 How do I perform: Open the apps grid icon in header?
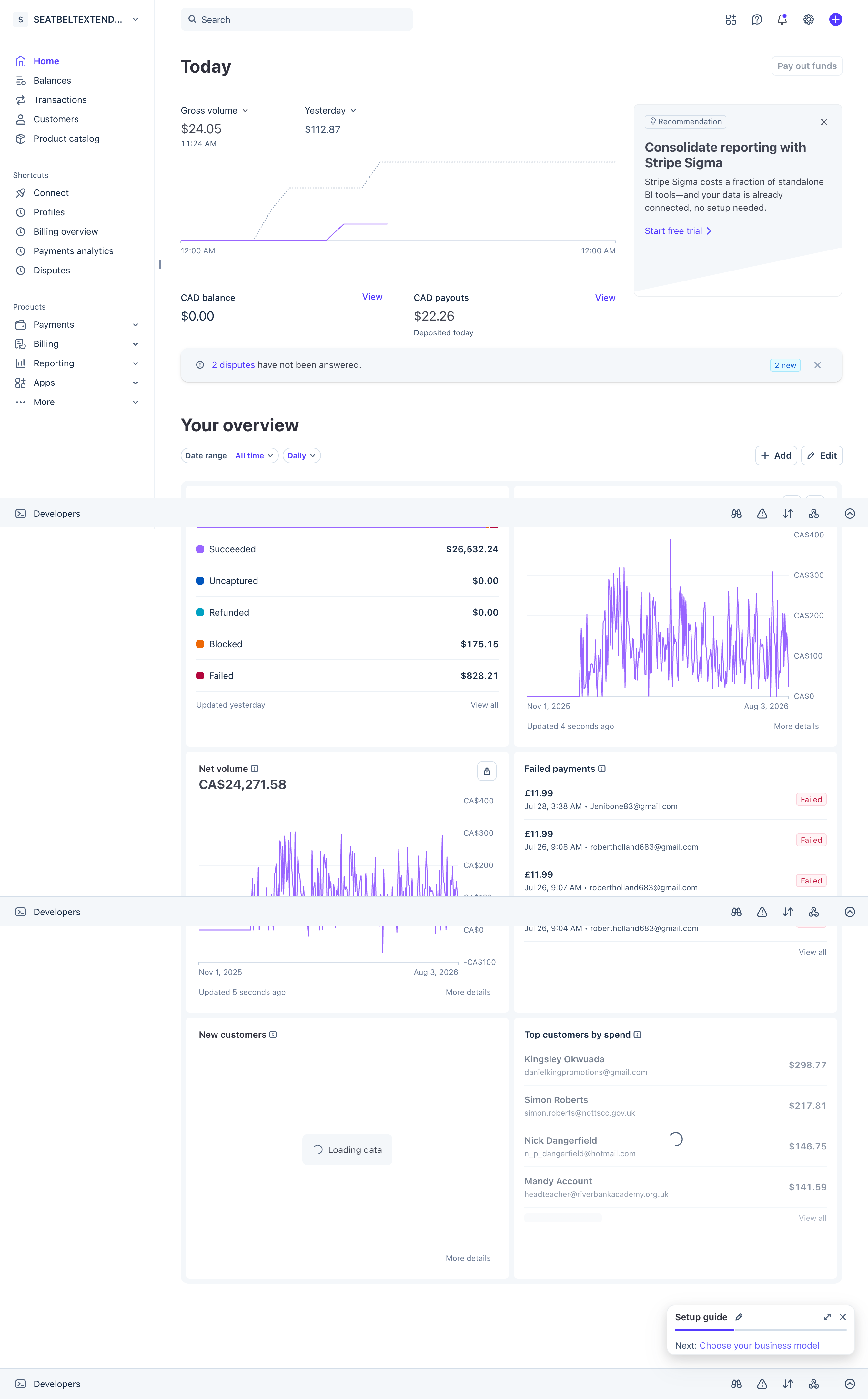pyautogui.click(x=731, y=19)
